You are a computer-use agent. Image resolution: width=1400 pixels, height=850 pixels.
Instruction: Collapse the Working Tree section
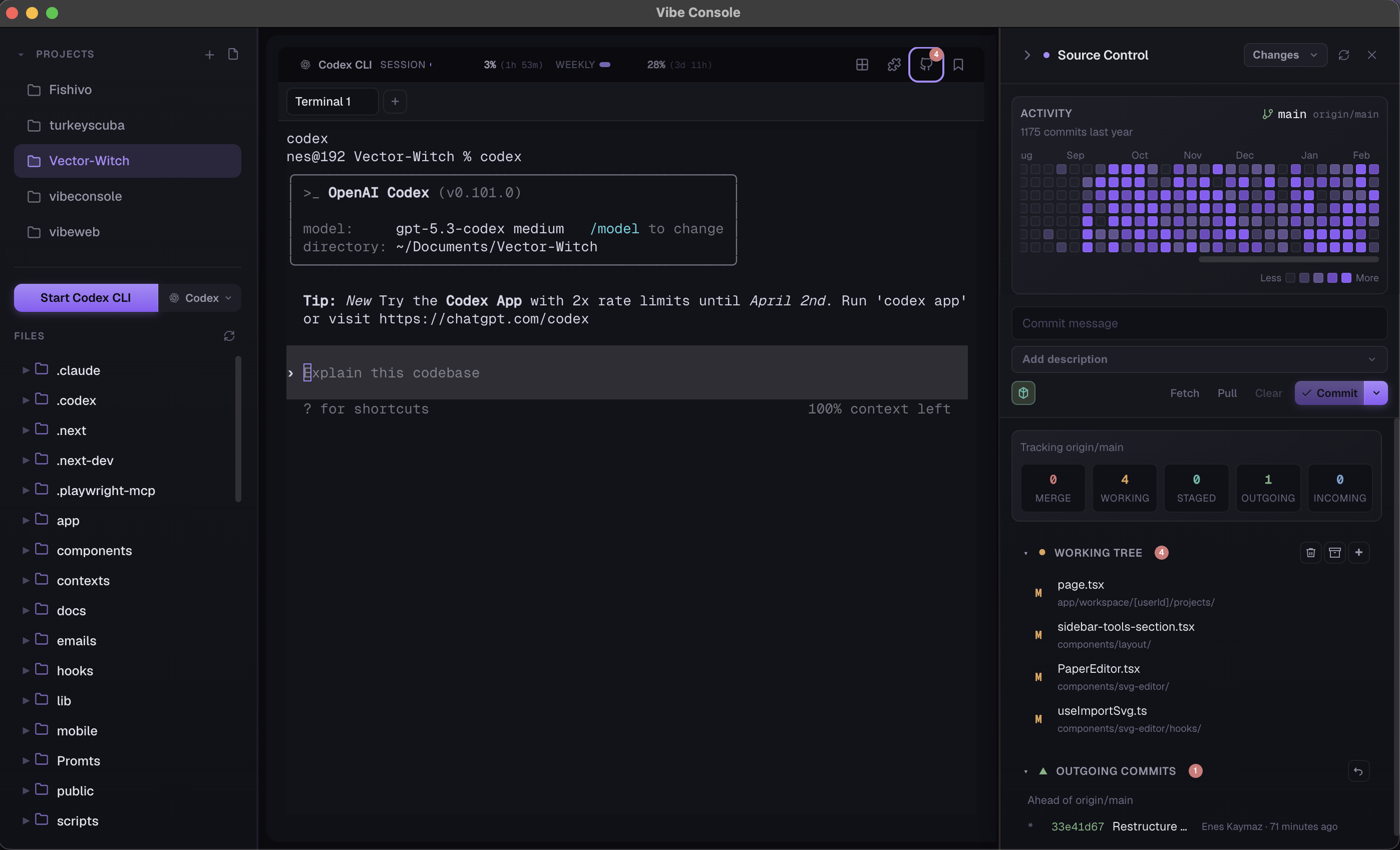1025,553
